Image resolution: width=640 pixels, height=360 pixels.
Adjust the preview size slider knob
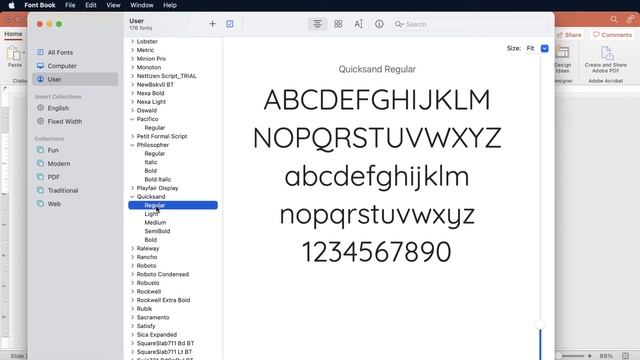(540, 325)
